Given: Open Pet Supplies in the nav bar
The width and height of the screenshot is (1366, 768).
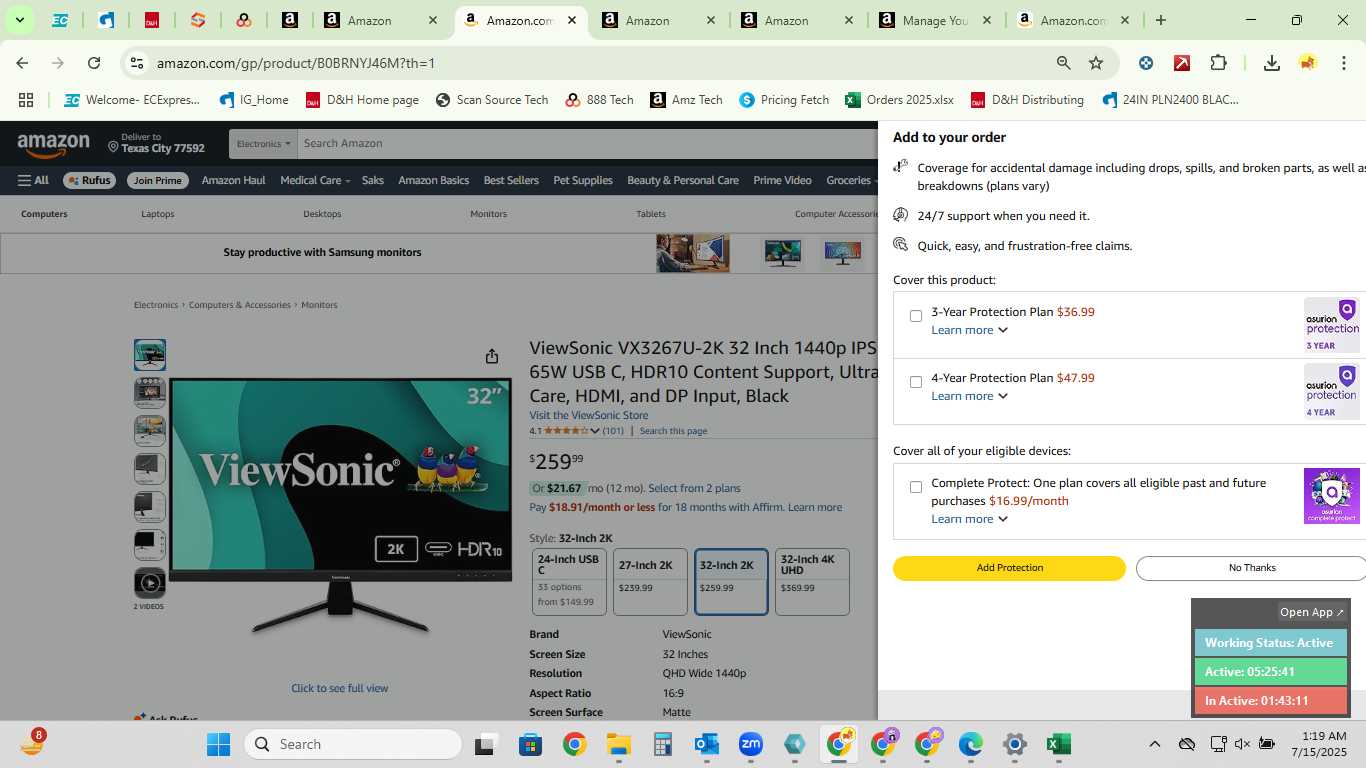Looking at the screenshot, I should coord(583,181).
